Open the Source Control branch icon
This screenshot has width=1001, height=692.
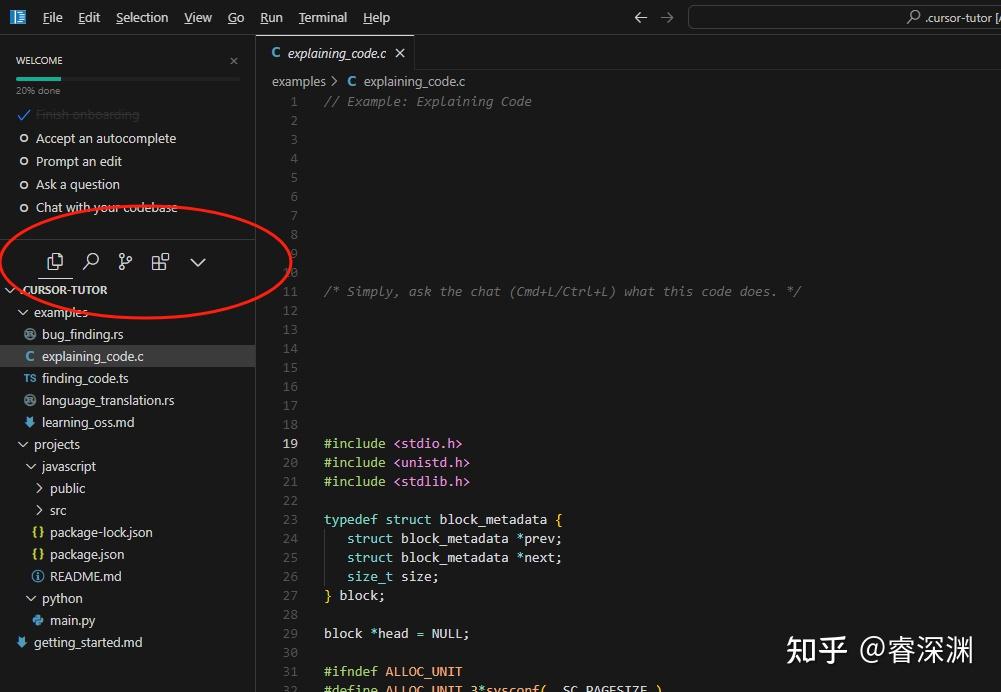(x=124, y=261)
